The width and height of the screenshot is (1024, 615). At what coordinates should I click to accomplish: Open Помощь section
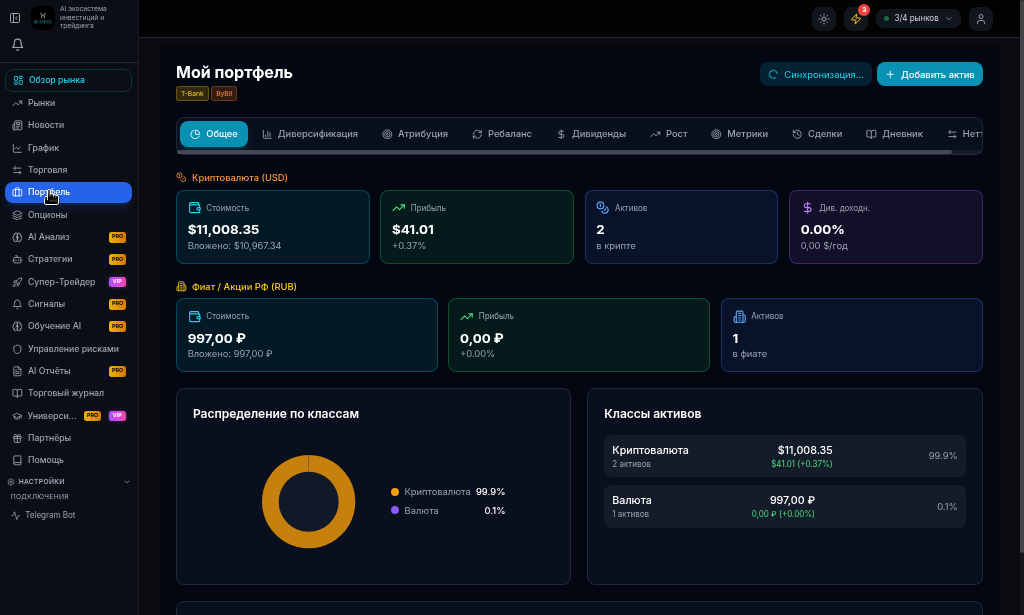(x=69, y=460)
